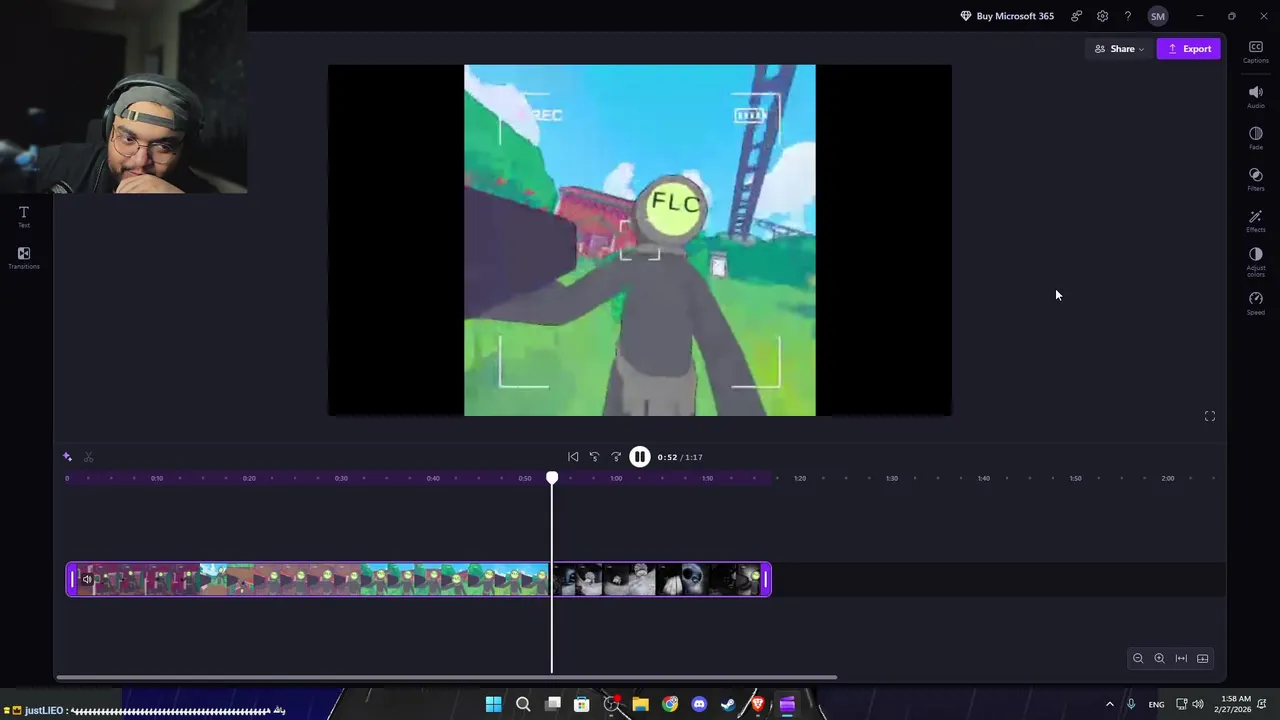
Task: Open Clipchamp settings gear
Action: point(1102,16)
